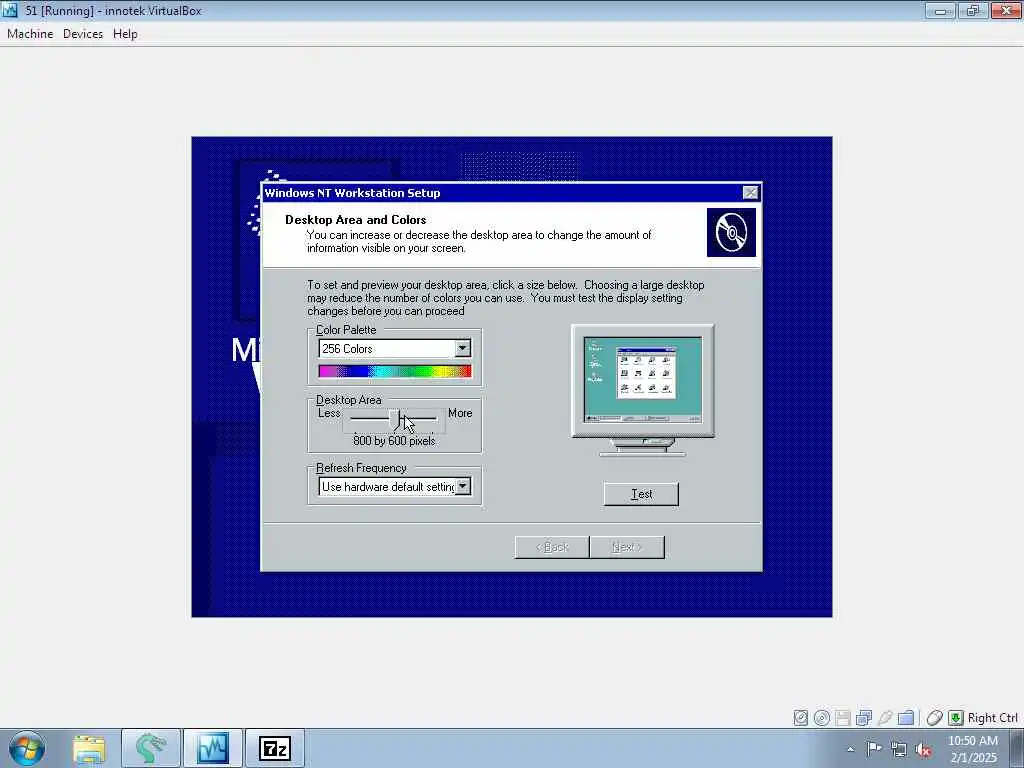Viewport: 1024px width, 768px height.
Task: Click the Desktop Area slider thumb
Action: coord(394,419)
